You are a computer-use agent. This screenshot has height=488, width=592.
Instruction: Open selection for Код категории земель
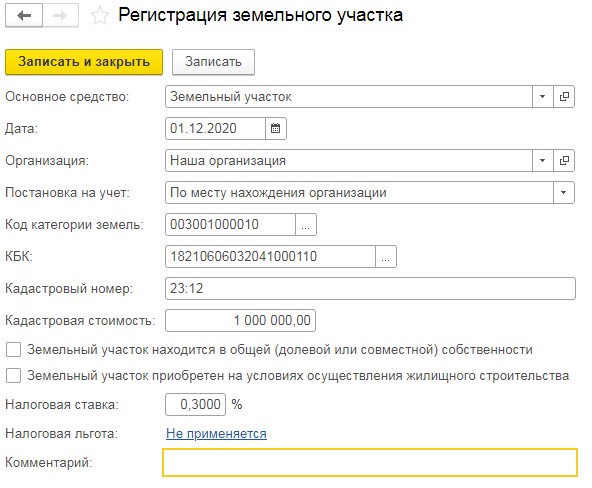point(305,225)
